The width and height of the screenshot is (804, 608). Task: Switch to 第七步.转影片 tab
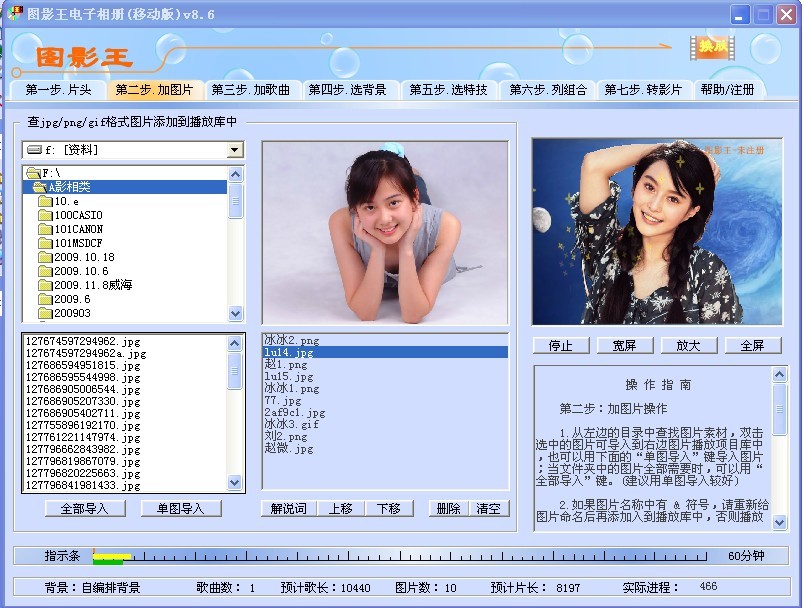643,90
